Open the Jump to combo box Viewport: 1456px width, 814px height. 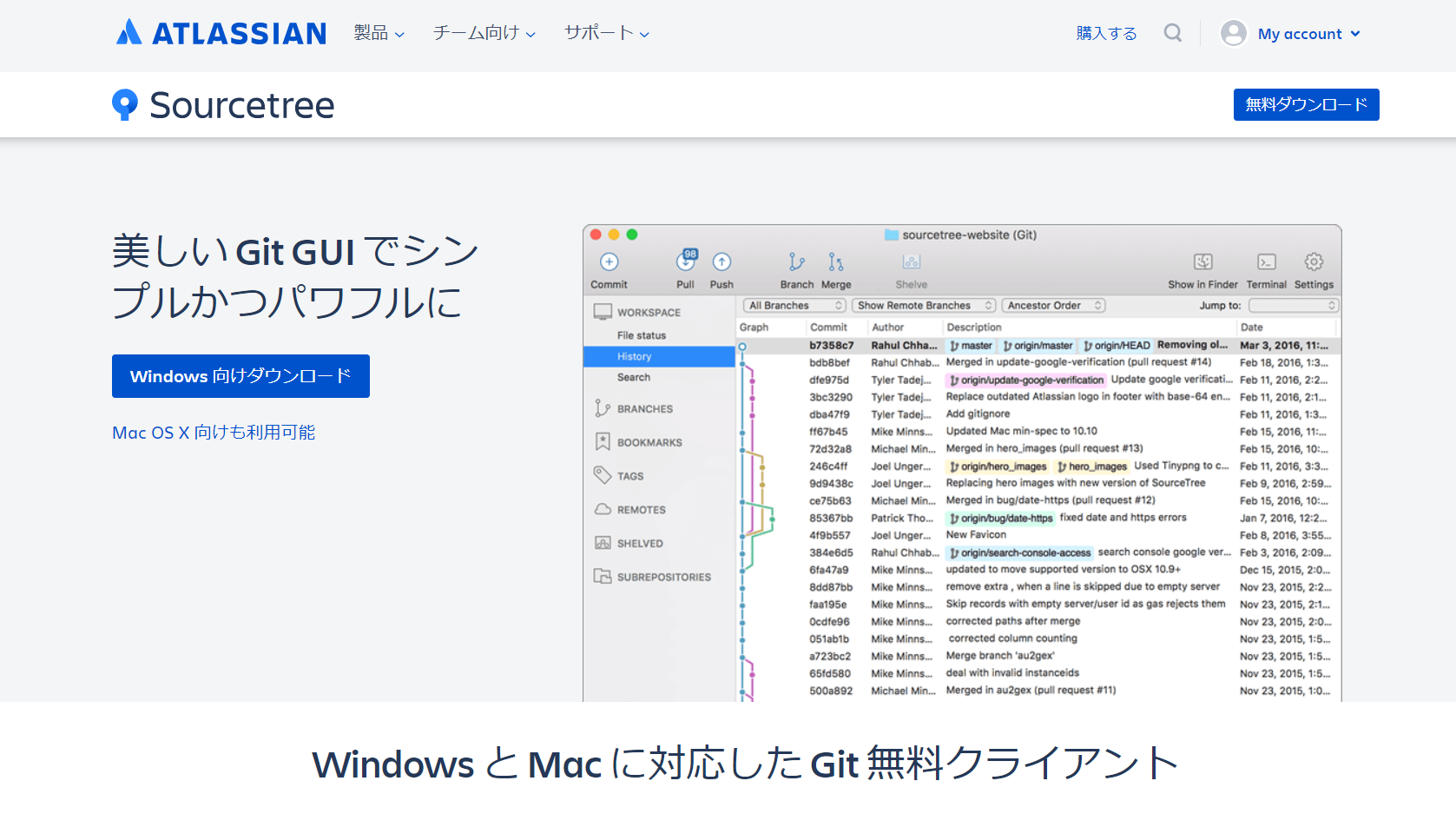[x=1294, y=306]
